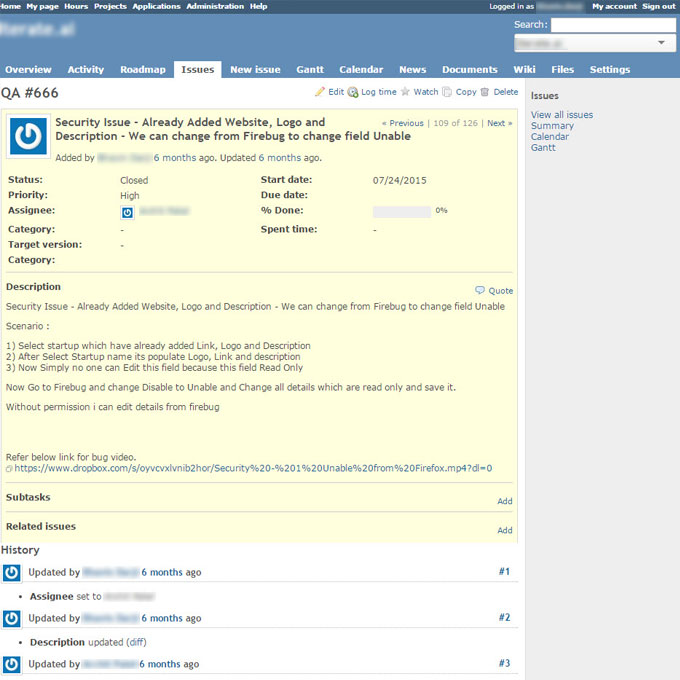This screenshot has width=680, height=680.
Task: Click the Watch star icon
Action: 405,92
